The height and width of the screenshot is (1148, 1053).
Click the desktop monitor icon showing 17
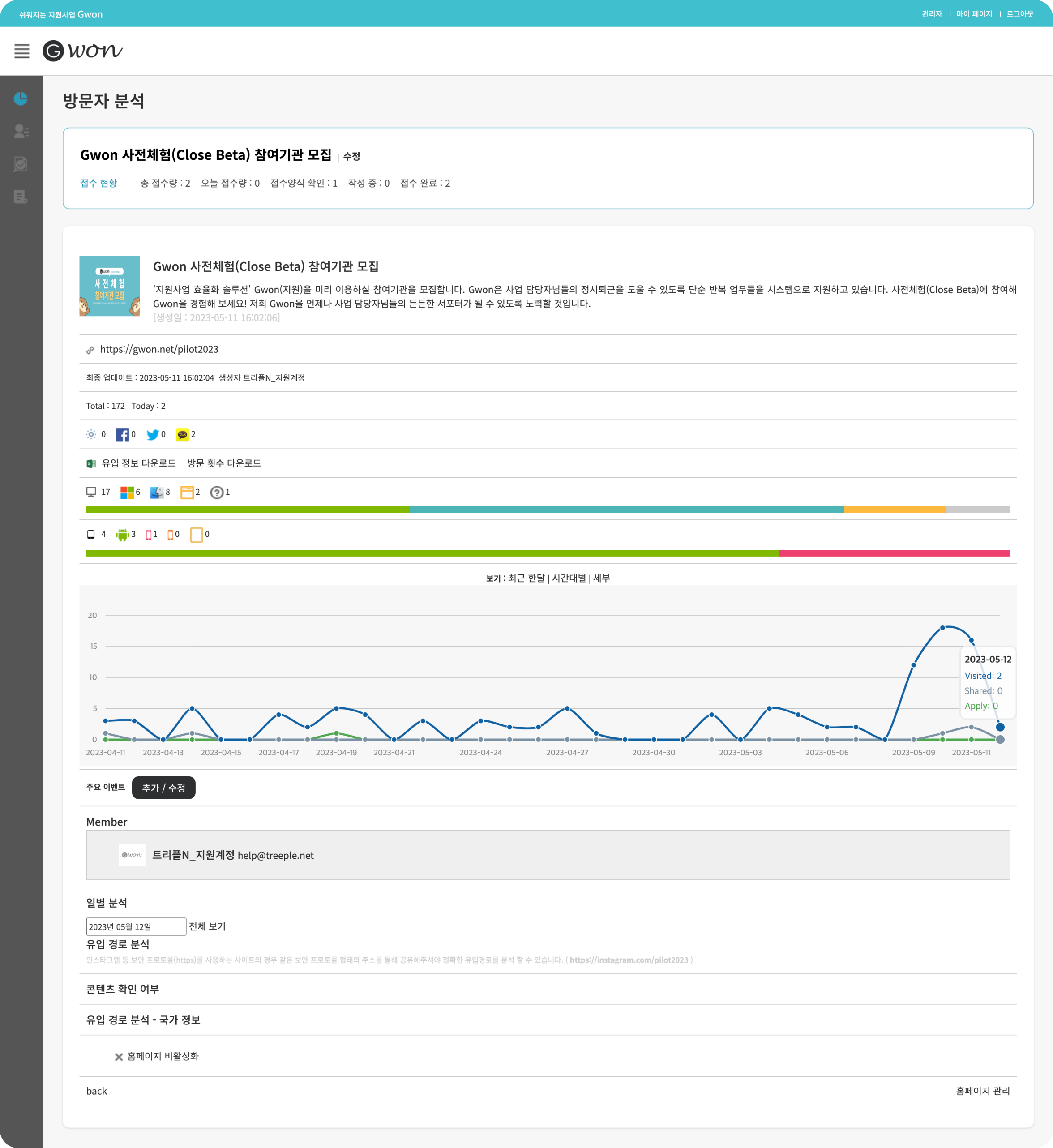click(91, 492)
